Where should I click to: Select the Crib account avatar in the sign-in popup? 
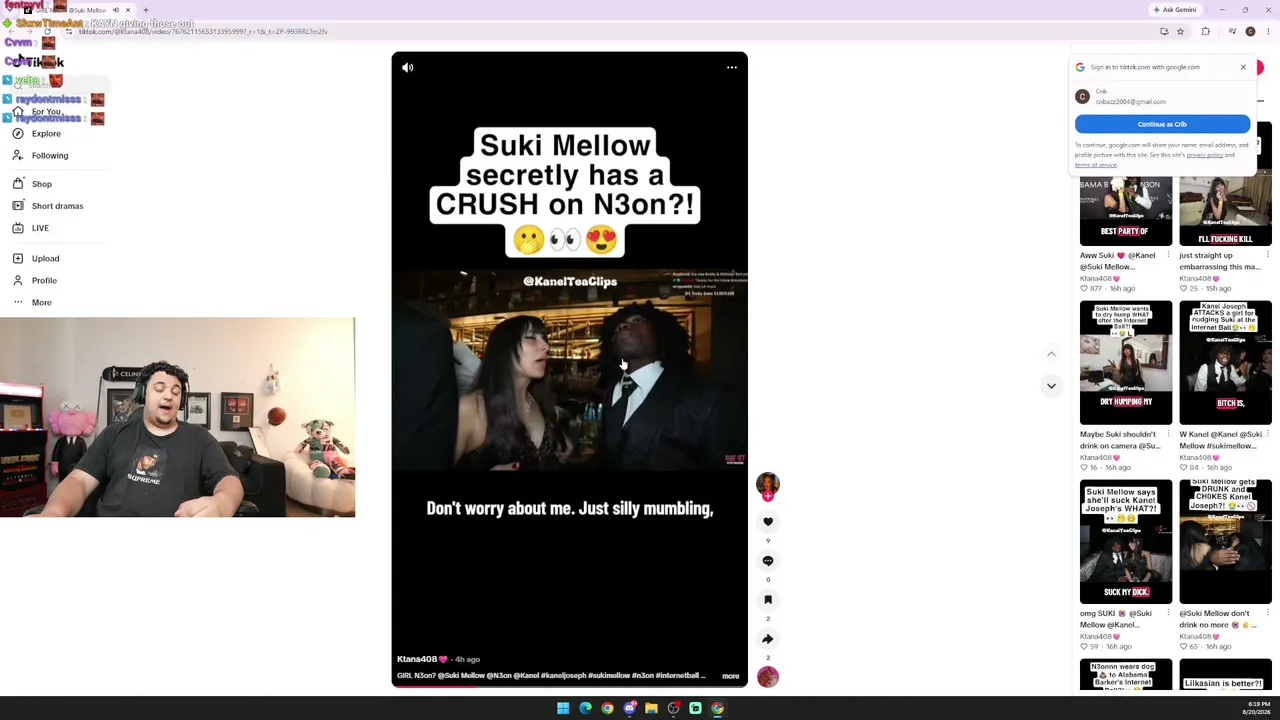[x=1082, y=97]
